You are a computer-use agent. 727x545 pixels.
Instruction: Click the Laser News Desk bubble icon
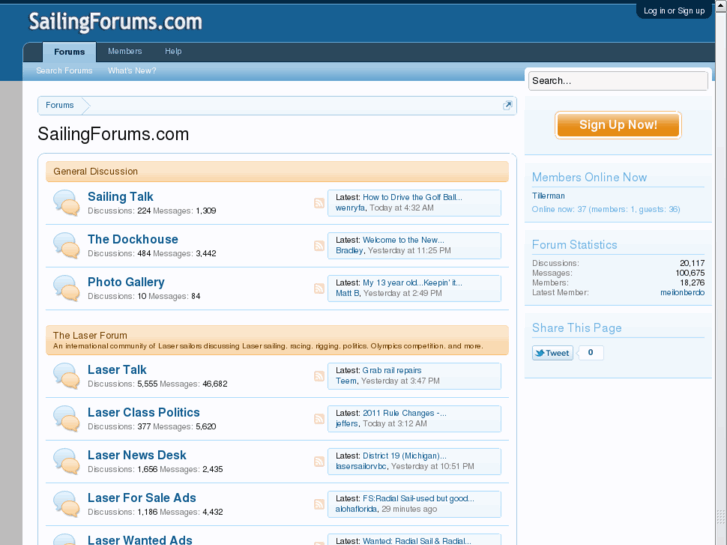(66, 461)
